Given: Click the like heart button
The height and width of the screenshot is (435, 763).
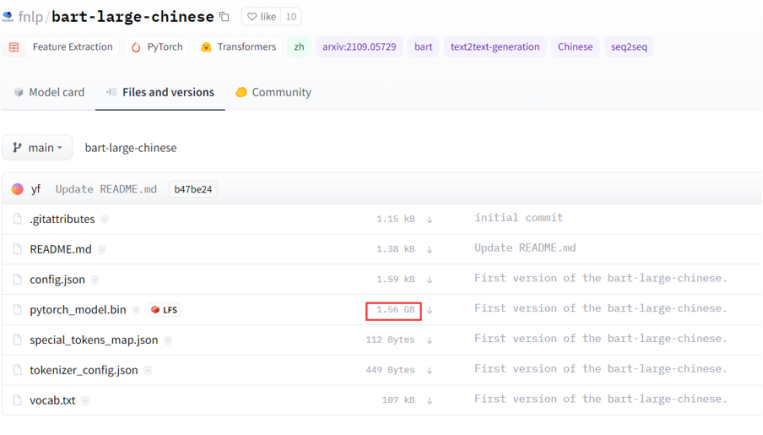Looking at the screenshot, I should click(261, 17).
